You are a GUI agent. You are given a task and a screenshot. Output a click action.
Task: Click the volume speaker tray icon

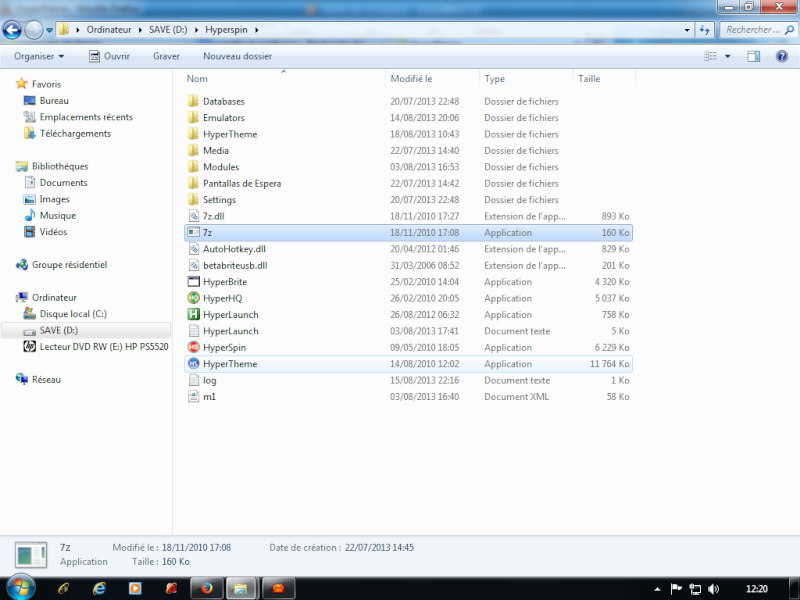(714, 589)
